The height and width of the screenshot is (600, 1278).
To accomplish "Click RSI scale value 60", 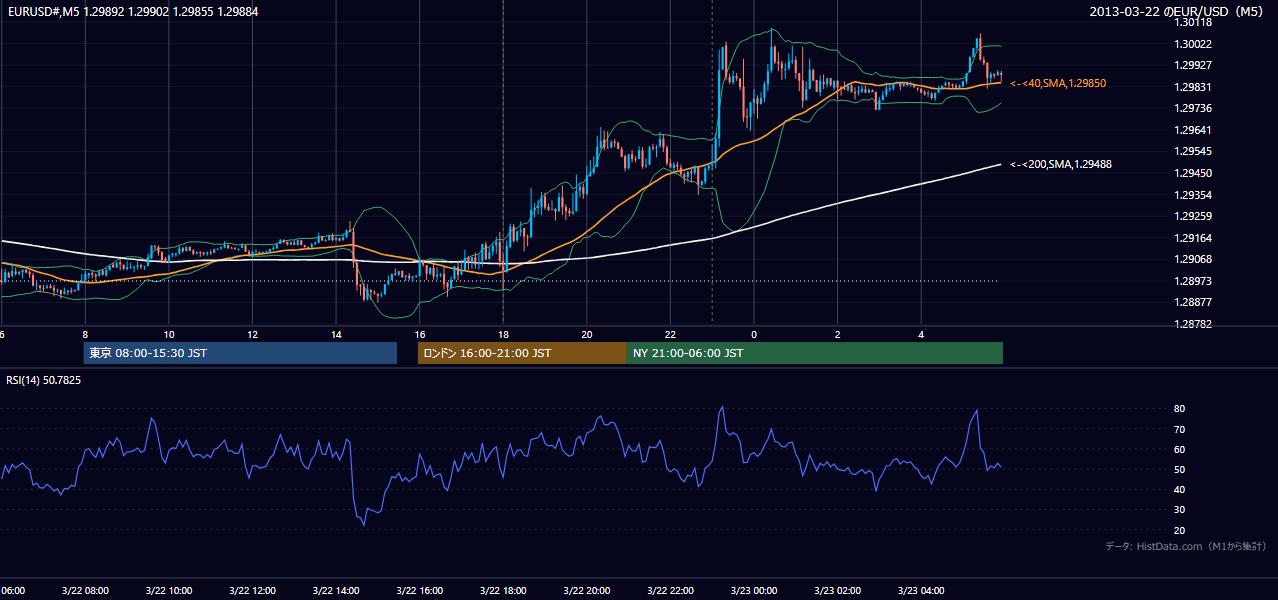I will pyautogui.click(x=1179, y=449).
